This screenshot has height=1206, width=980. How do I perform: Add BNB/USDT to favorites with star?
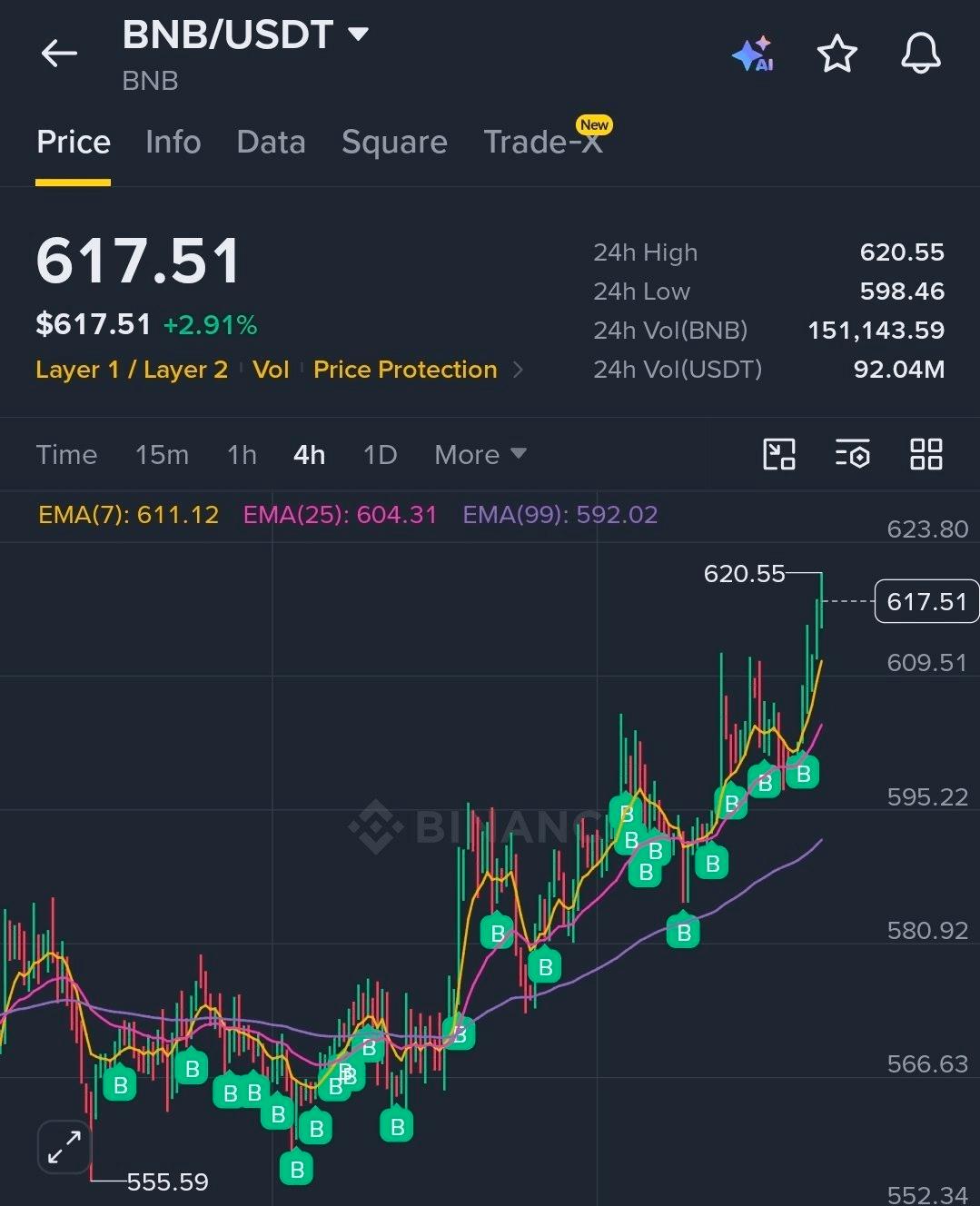[x=836, y=54]
